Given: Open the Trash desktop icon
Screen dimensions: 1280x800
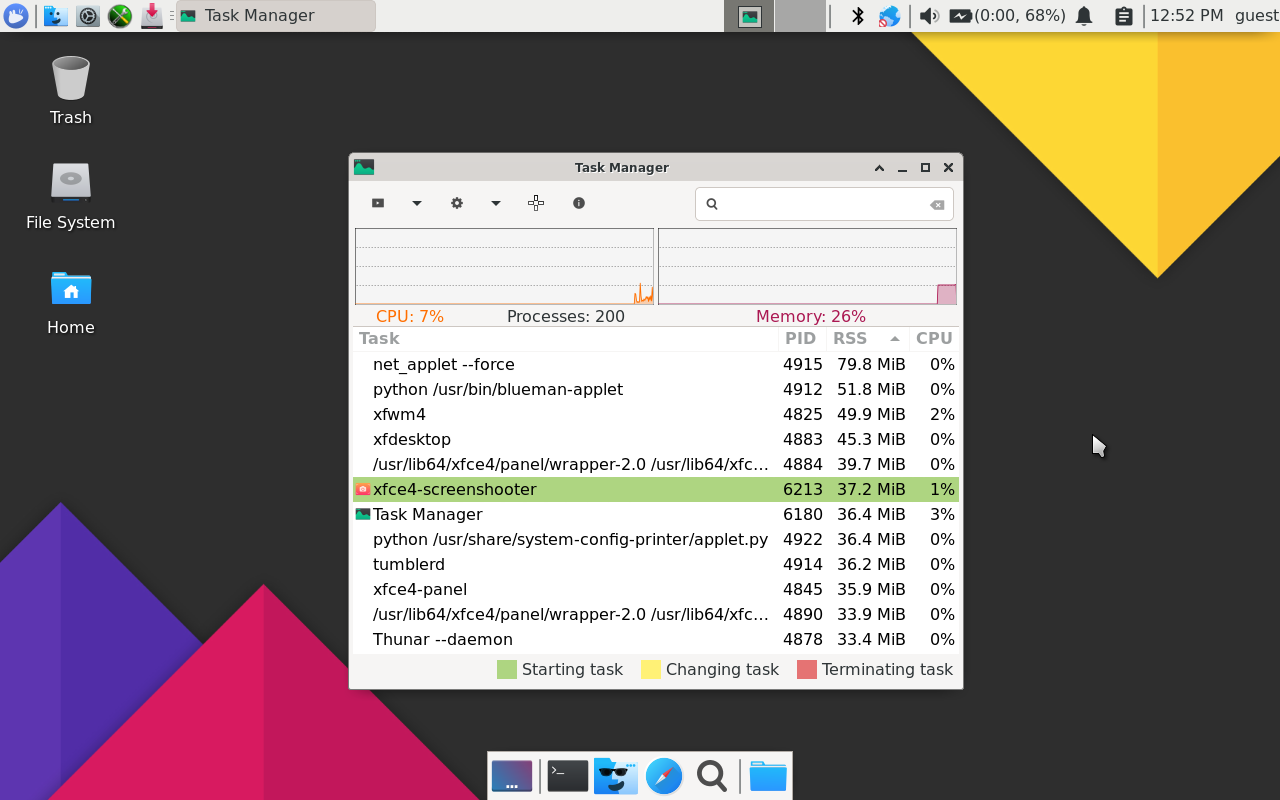Looking at the screenshot, I should [x=70, y=90].
